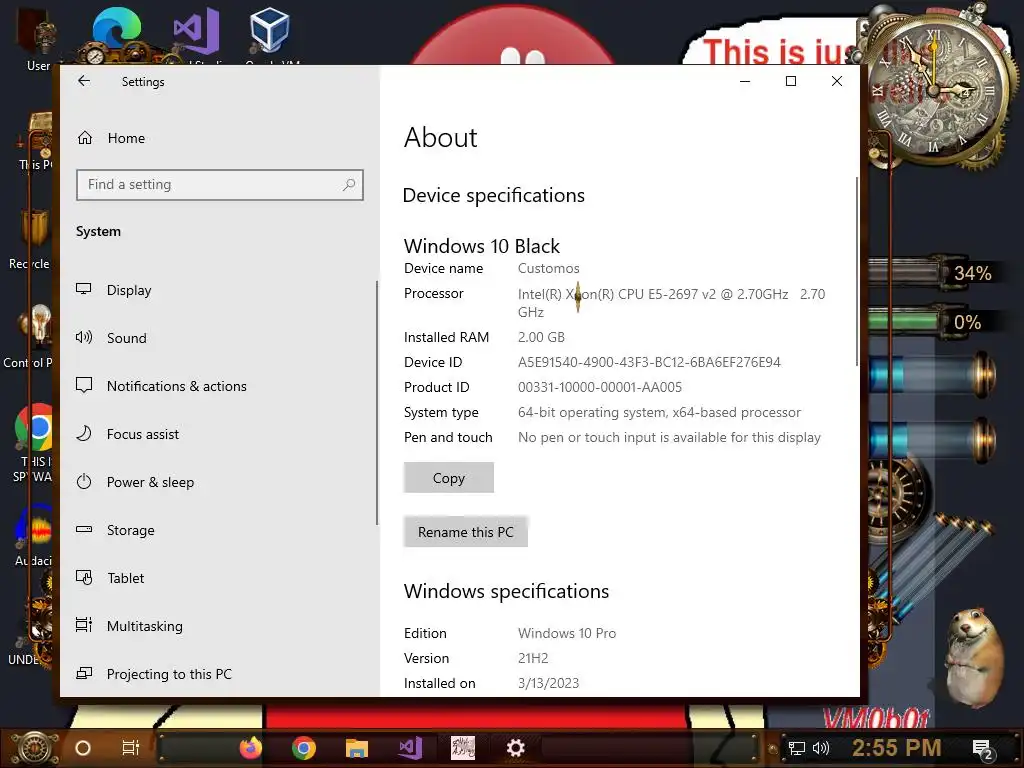
Task: Click the About page vertical scrollbar
Action: [x=856, y=271]
